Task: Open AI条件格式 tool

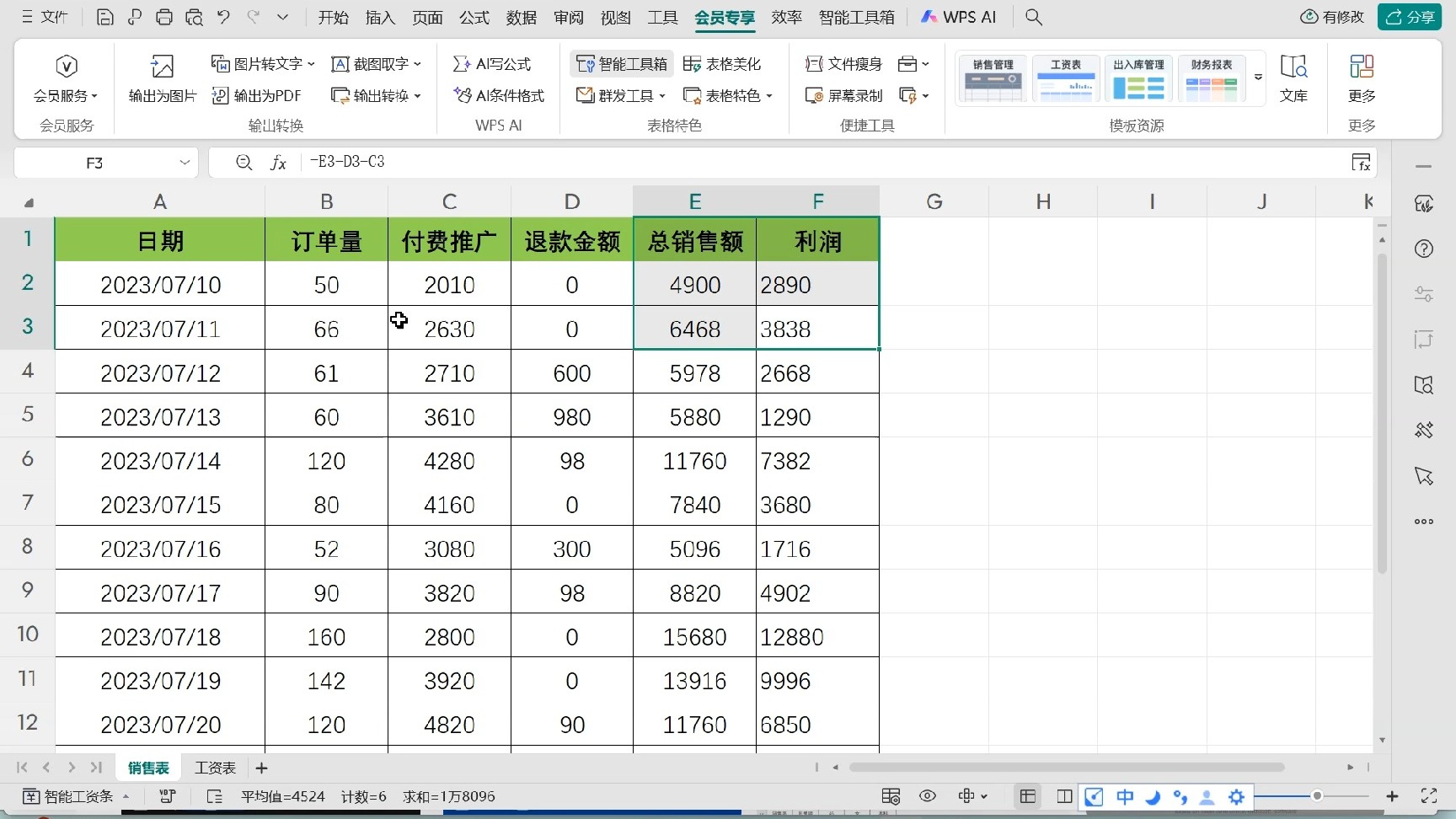Action: point(499,96)
